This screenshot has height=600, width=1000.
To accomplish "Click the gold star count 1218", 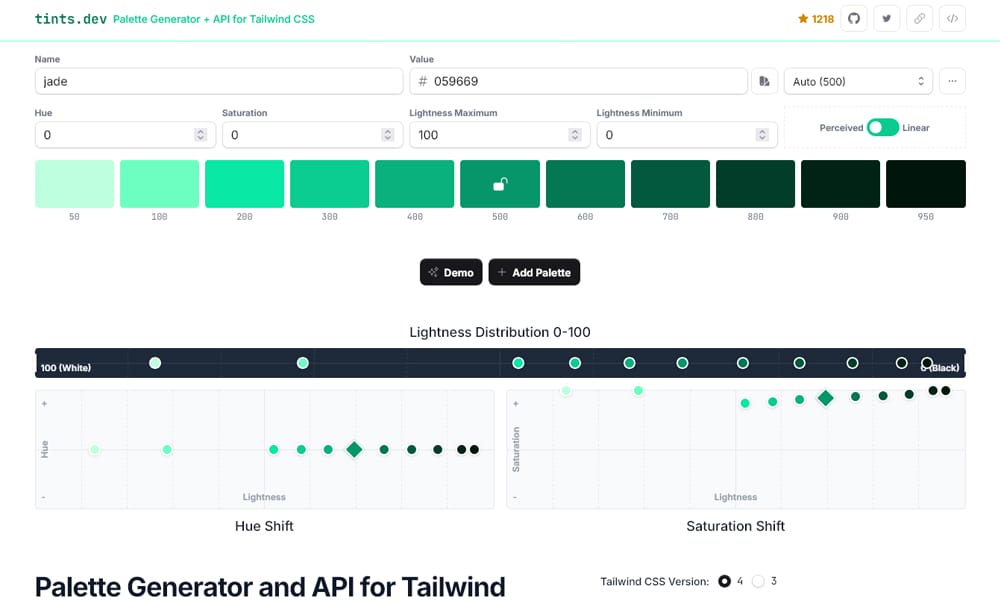I will pyautogui.click(x=816, y=19).
